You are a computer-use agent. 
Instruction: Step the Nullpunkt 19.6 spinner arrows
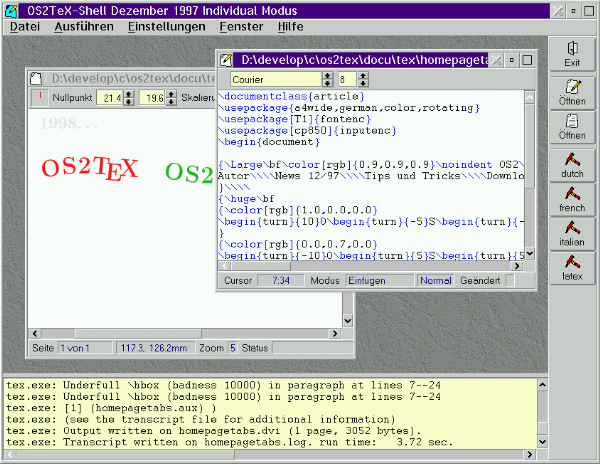171,98
